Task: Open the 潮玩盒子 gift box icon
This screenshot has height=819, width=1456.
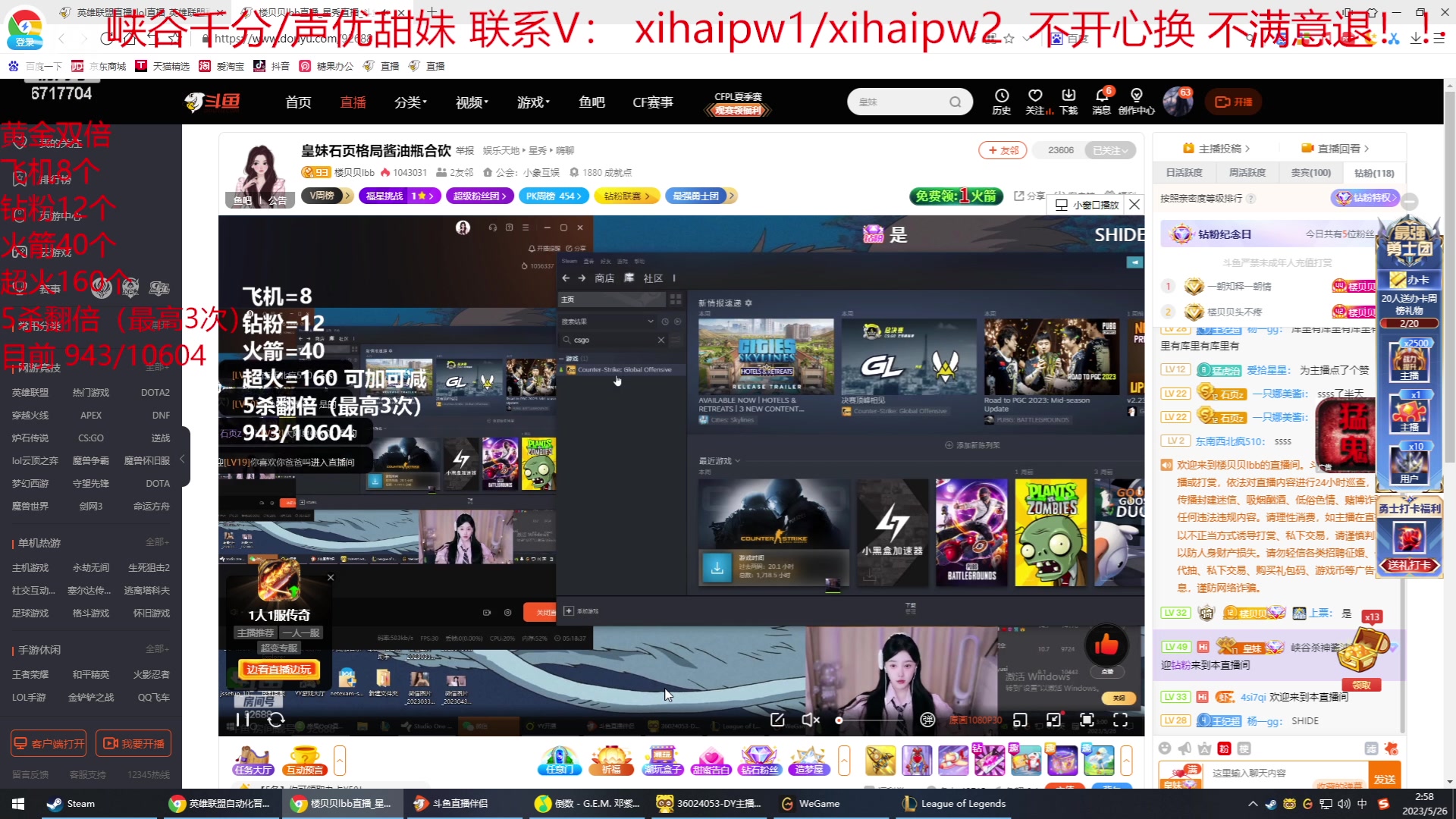Action: point(662,760)
